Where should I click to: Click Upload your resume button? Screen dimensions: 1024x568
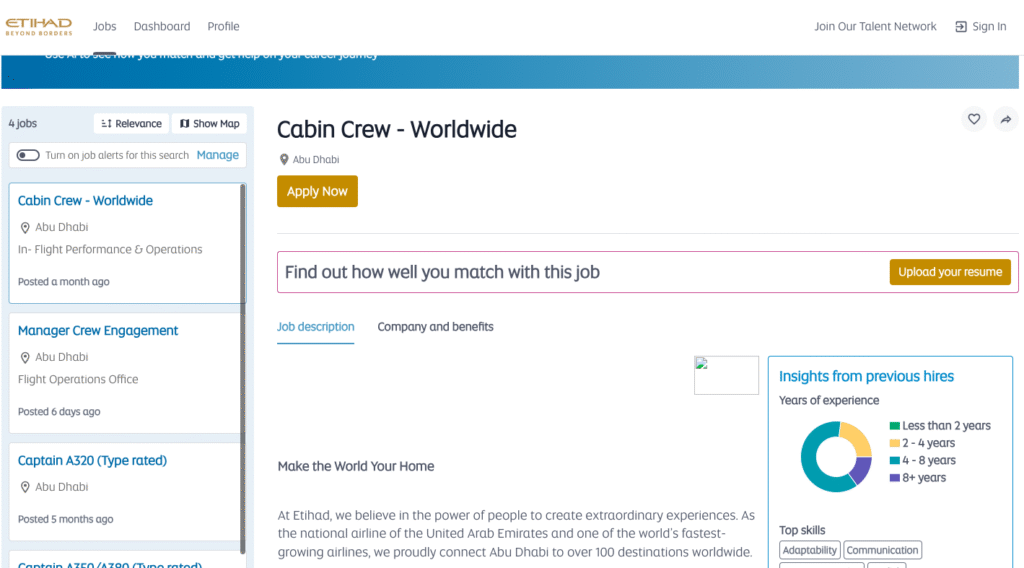pos(950,272)
